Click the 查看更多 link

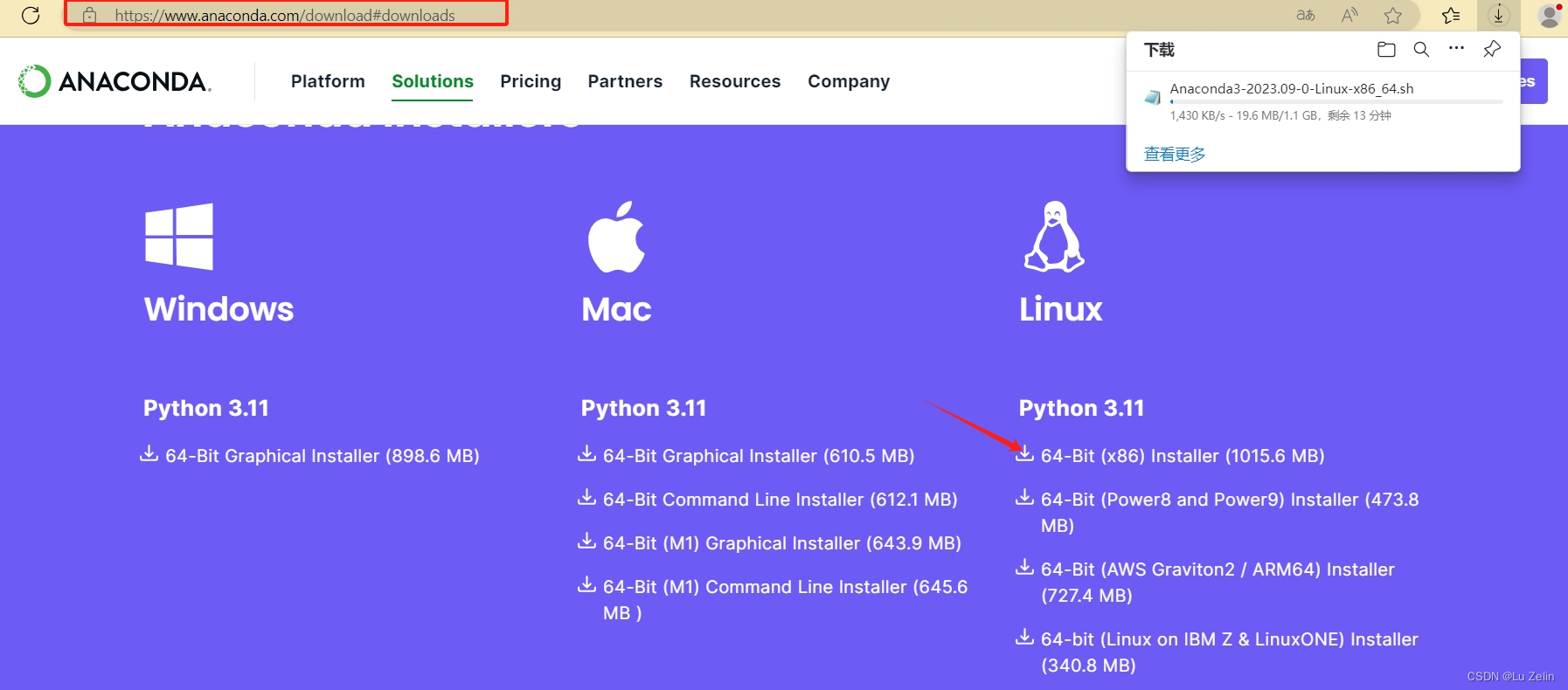[x=1175, y=154]
